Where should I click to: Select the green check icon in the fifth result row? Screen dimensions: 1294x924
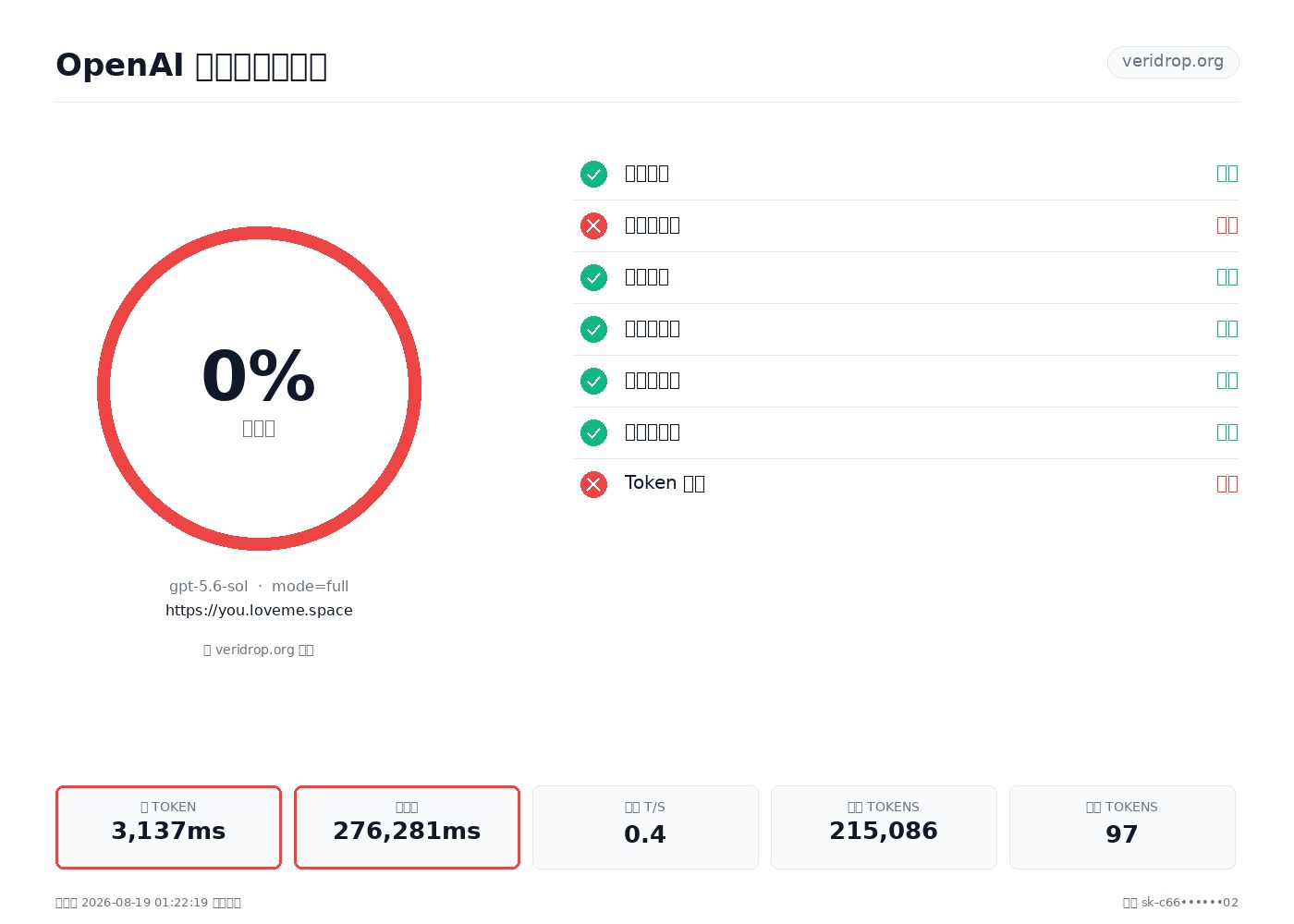[593, 381]
